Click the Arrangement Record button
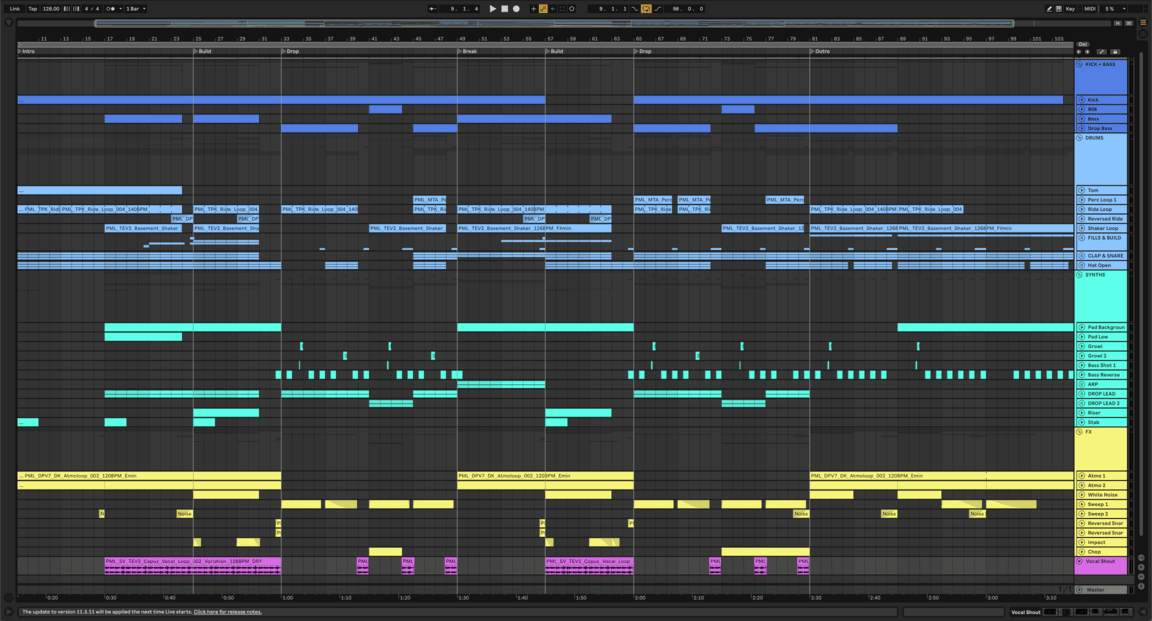The width and height of the screenshot is (1152, 621). tap(517, 9)
